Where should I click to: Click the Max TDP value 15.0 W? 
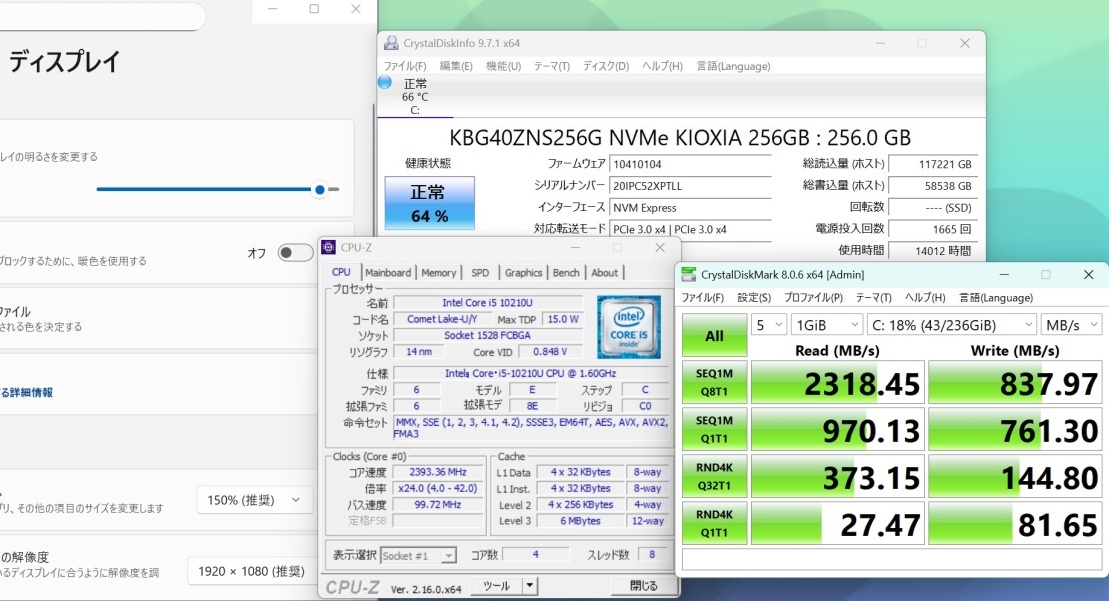pos(563,319)
